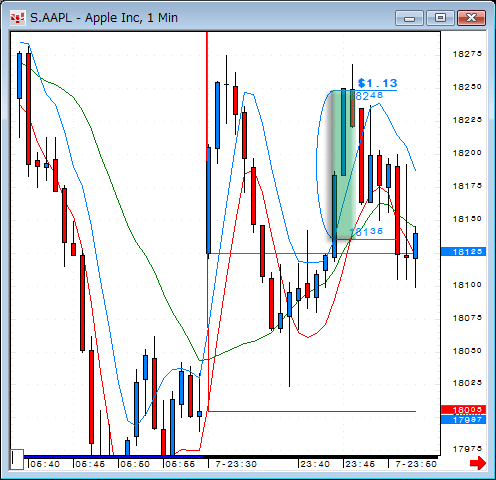
Task: Click the 18248 annotation label
Action: coord(368,96)
